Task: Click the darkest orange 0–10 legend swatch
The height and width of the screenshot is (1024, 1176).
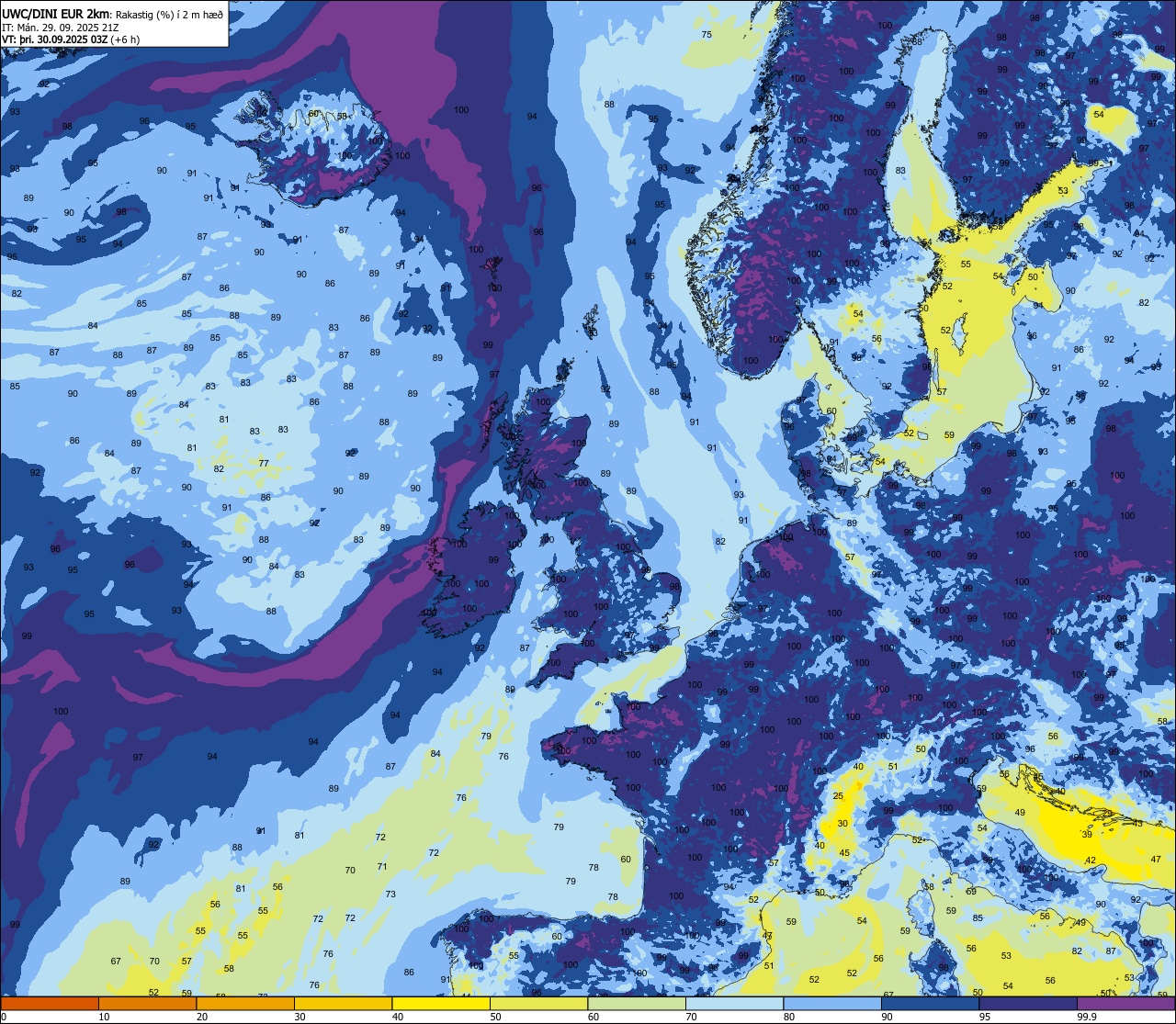Action: (x=50, y=1004)
